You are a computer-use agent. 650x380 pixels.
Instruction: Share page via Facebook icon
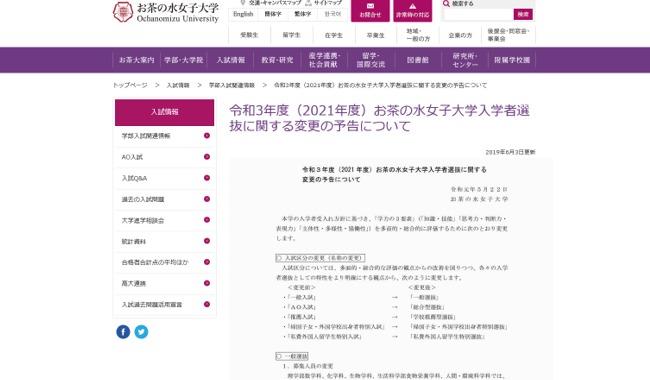tap(123, 332)
